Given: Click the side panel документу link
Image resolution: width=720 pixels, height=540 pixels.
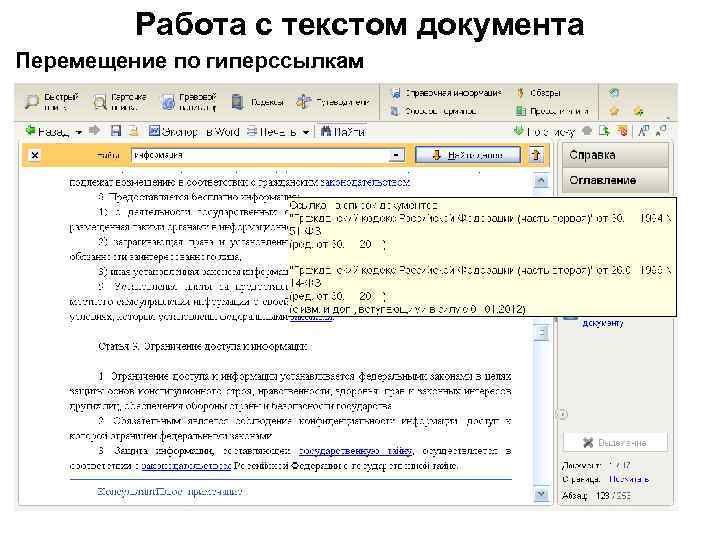Looking at the screenshot, I should 603,323.
